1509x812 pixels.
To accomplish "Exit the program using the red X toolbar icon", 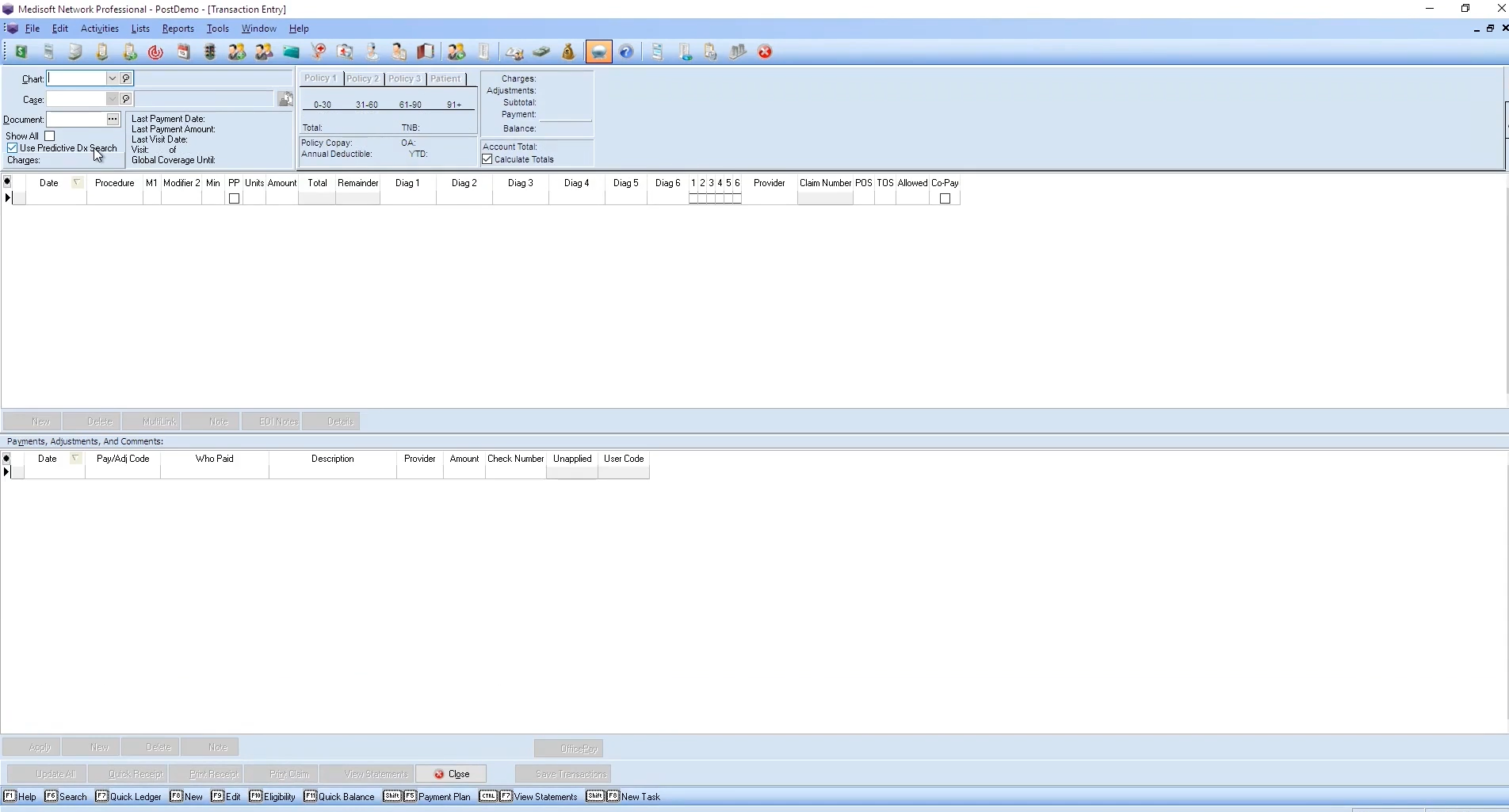I will (764, 51).
